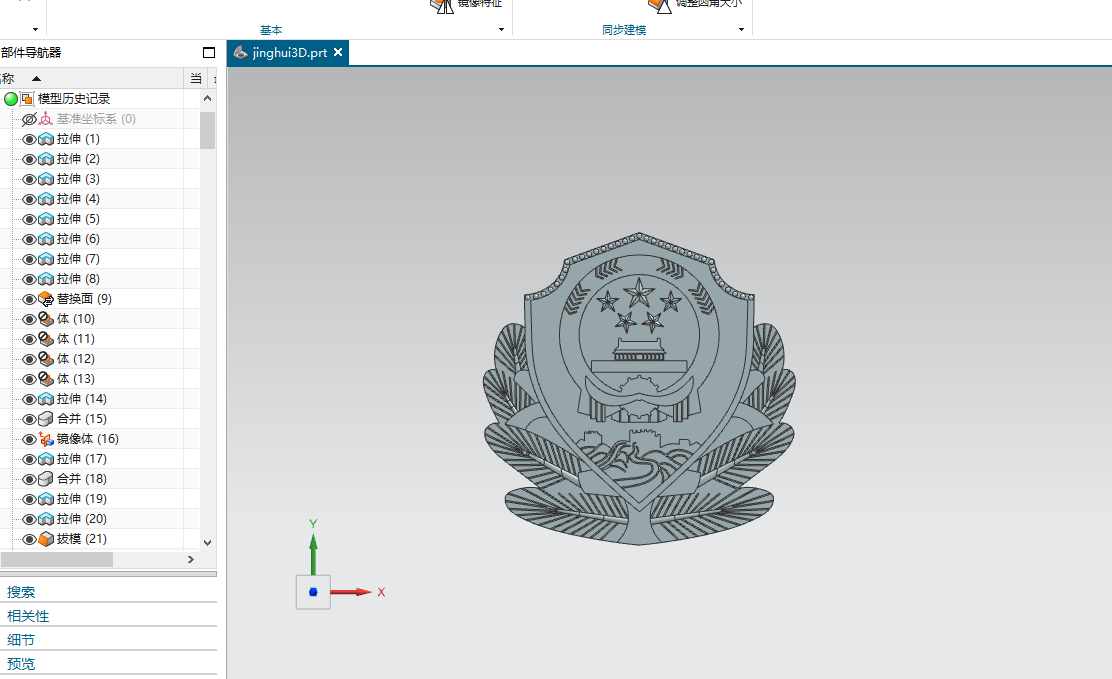Click the 拉伸 (1) extrude icon
1112x679 pixels.
coord(46,139)
